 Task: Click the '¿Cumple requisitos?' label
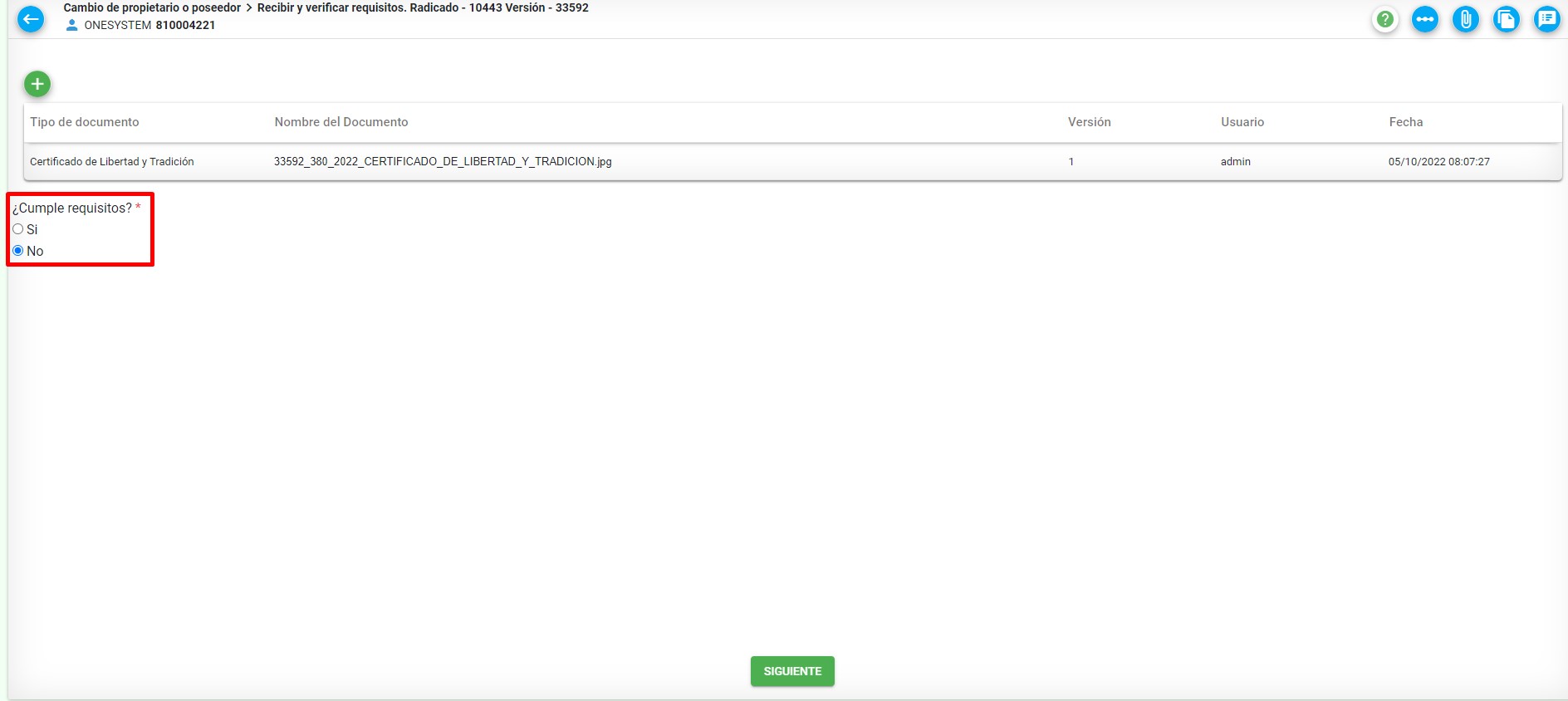(x=72, y=208)
